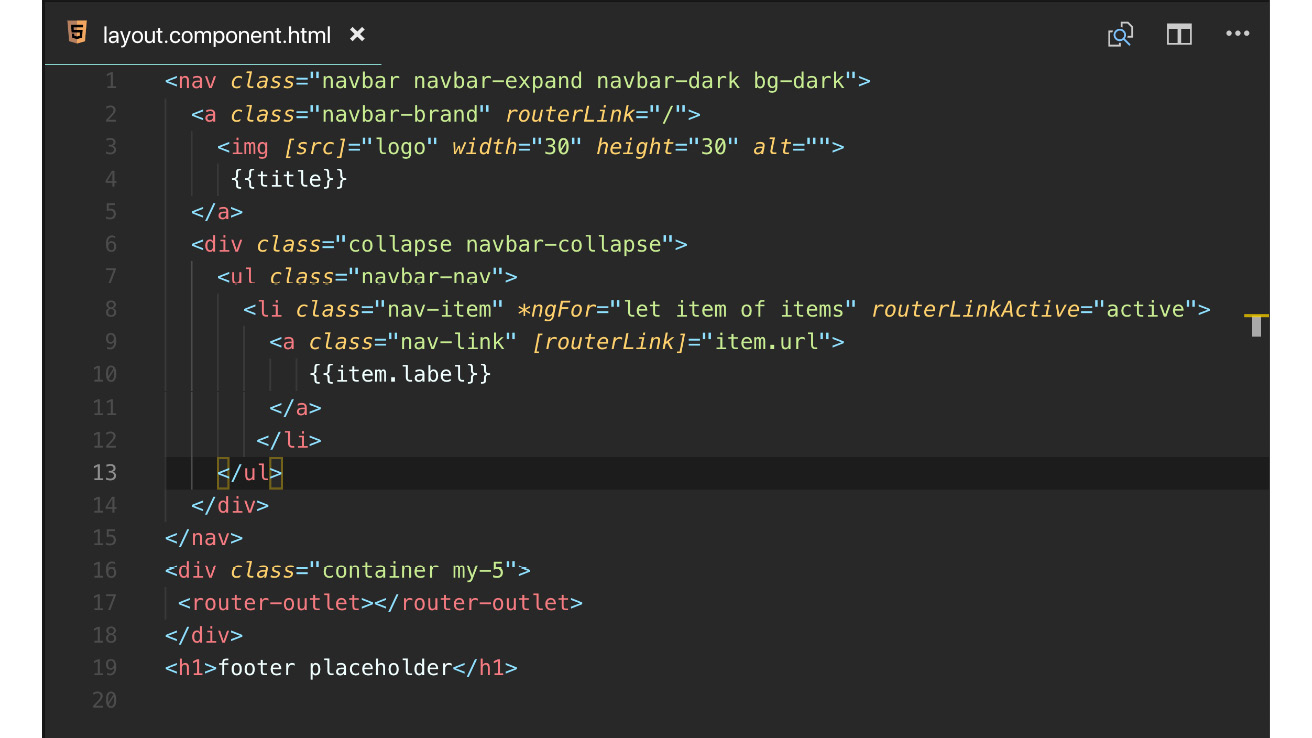This screenshot has width=1312, height=738.
Task: Click the routerLinkActive attribute
Action: (976, 309)
